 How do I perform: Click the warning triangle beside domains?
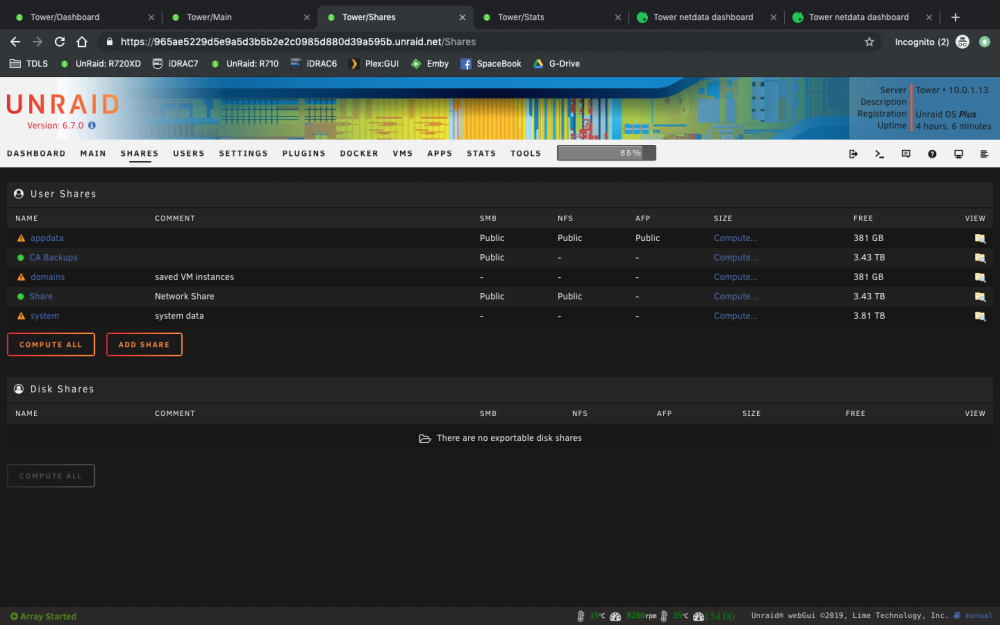click(x=20, y=277)
